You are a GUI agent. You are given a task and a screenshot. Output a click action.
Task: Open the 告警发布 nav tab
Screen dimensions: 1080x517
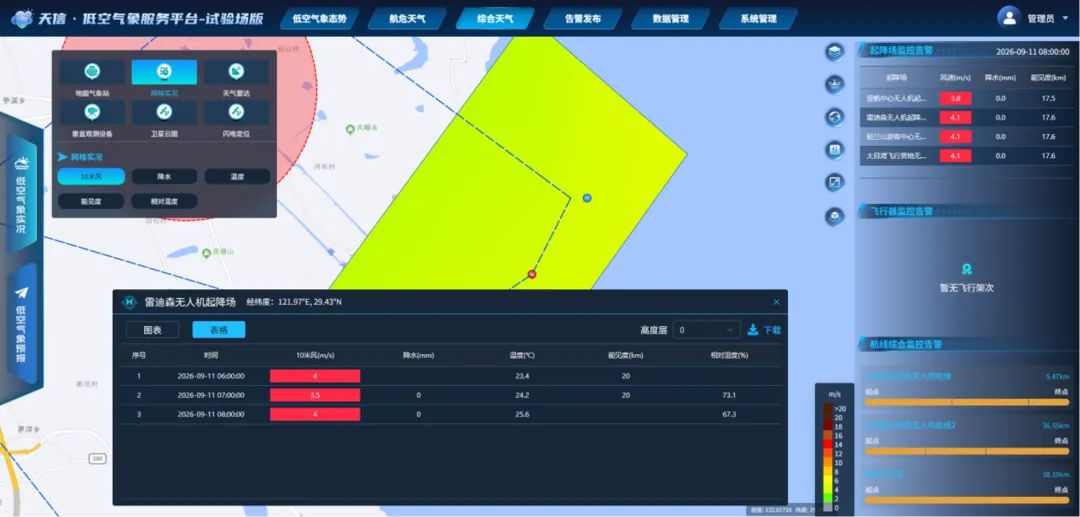coord(583,19)
